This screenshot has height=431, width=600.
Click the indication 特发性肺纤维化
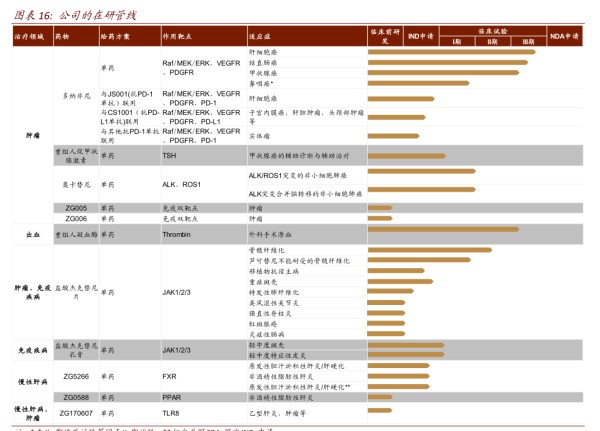click(274, 292)
